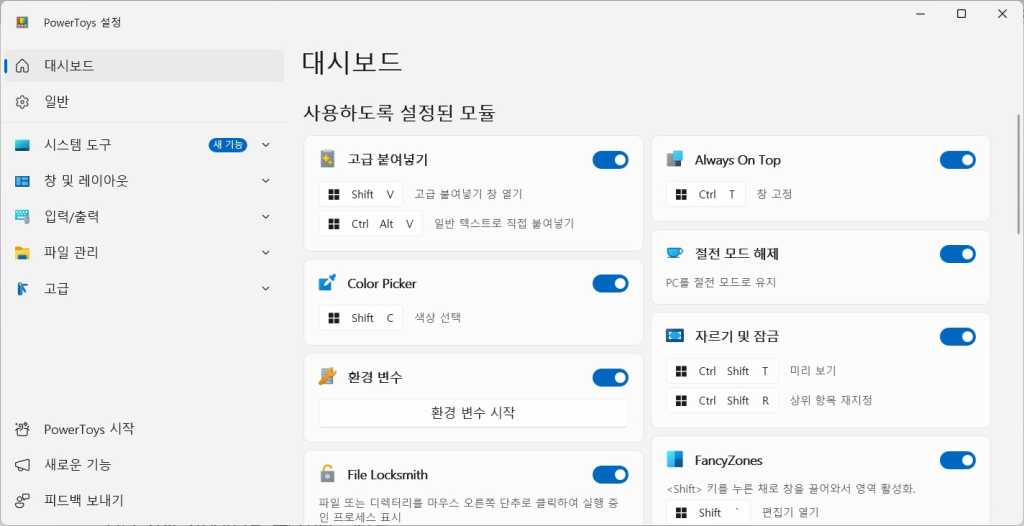
Task: Click the 파일 관리 folder icon
Action: coord(22,253)
